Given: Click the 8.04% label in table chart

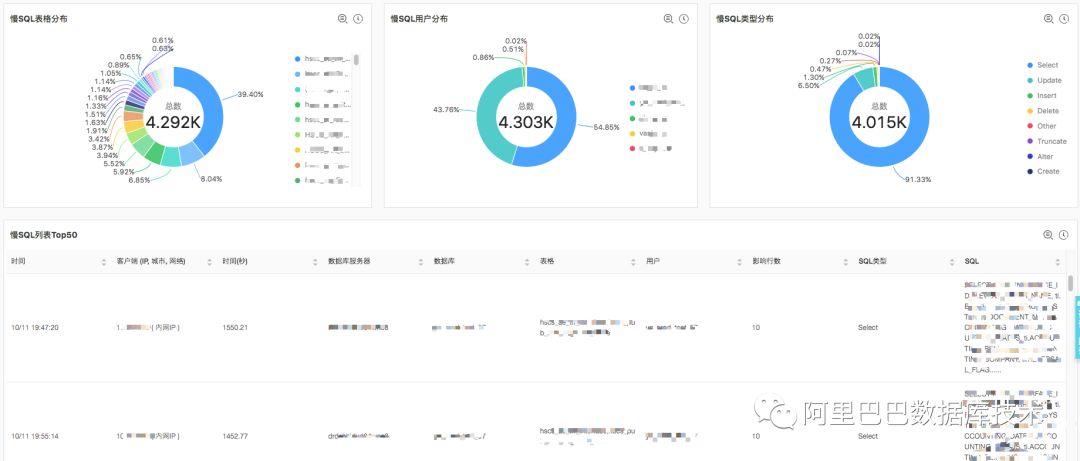Looking at the screenshot, I should (211, 179).
